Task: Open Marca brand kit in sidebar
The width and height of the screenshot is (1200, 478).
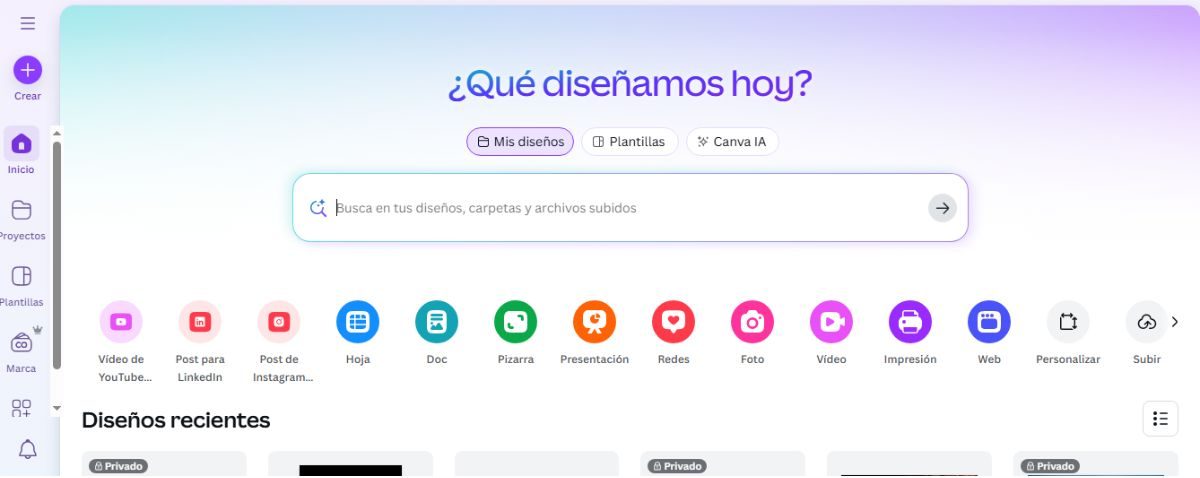Action: tap(21, 343)
